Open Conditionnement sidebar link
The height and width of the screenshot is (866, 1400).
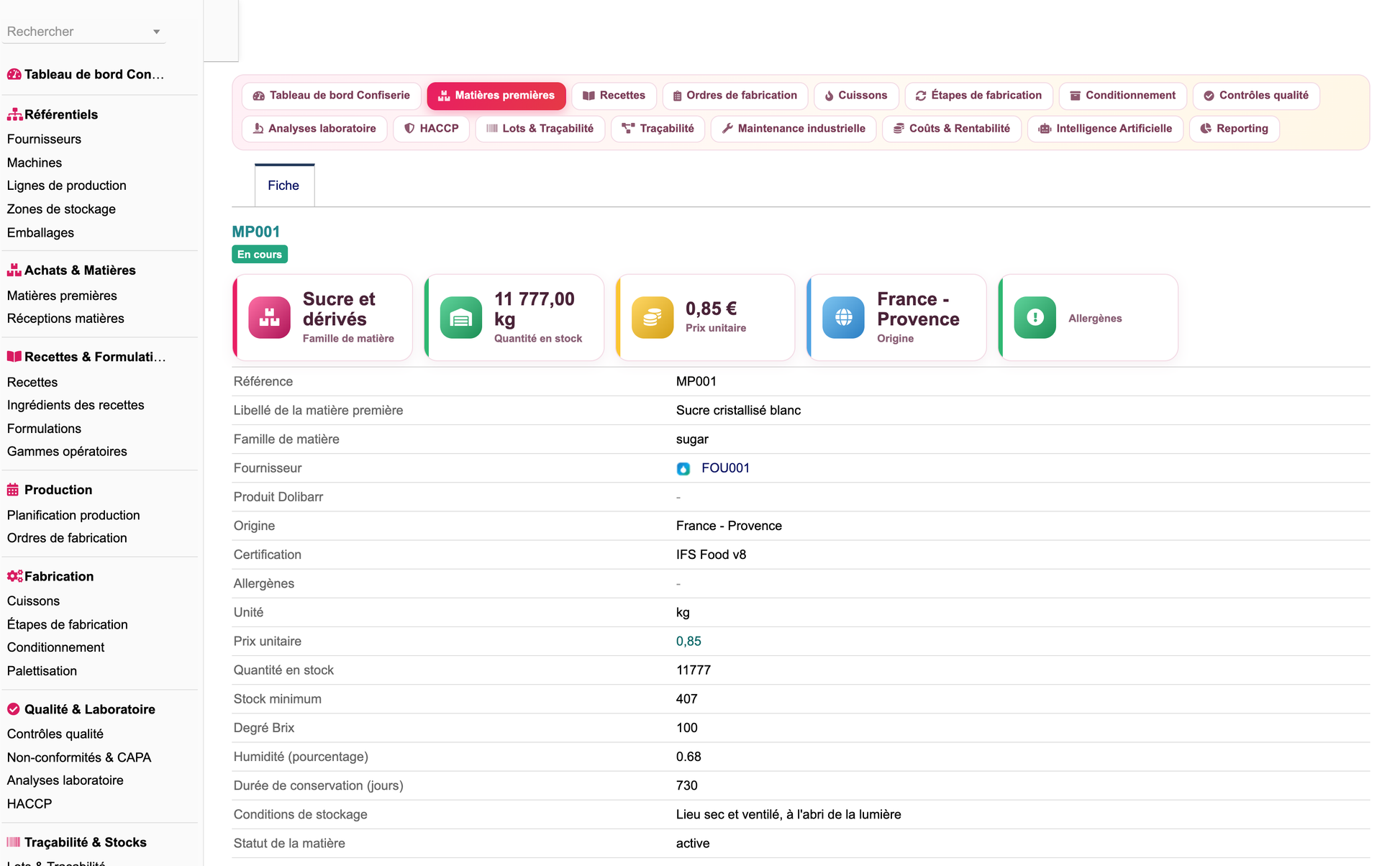55,647
